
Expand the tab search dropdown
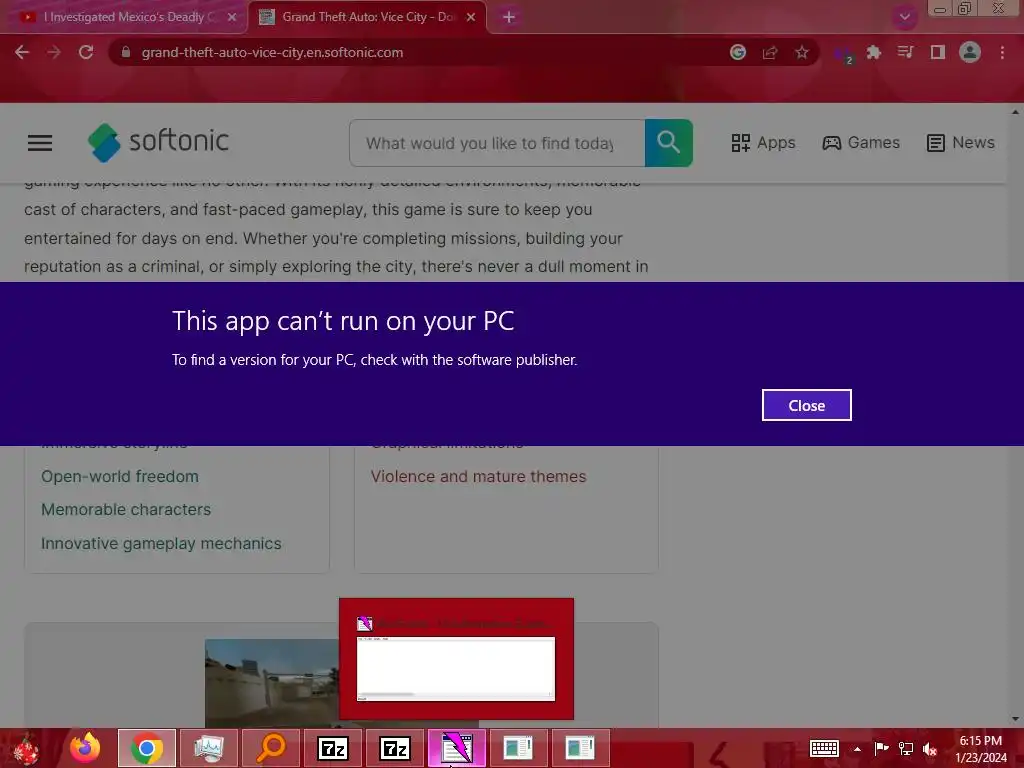click(x=904, y=17)
